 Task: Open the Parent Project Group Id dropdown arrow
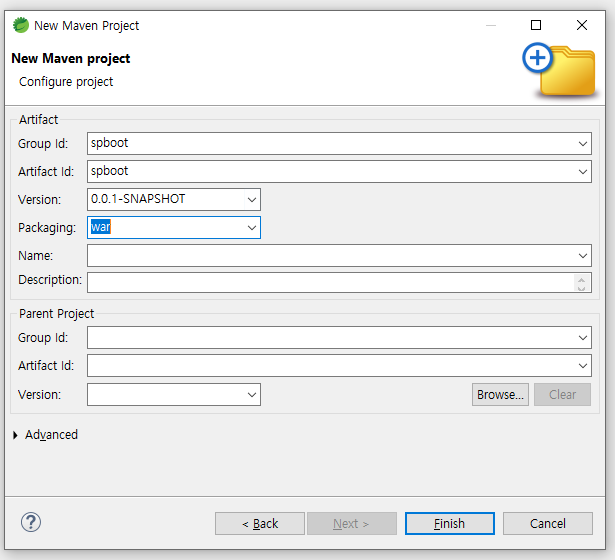click(583, 338)
